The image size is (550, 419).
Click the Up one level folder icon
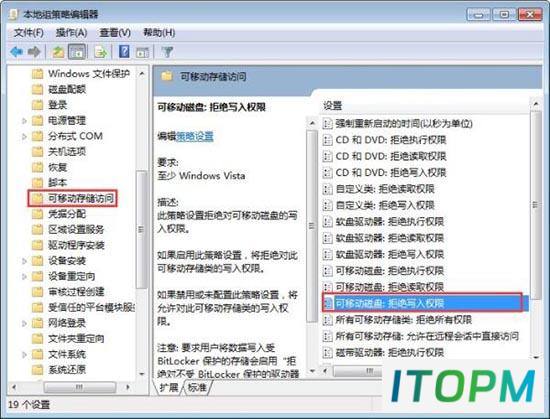click(x=58, y=52)
